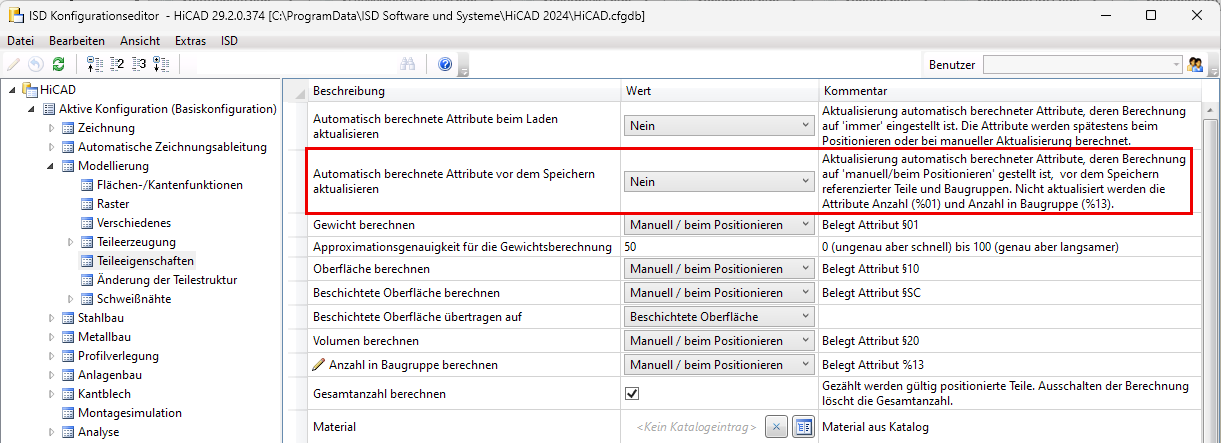Expand the Automatische Zeichnungsableitung node
The height and width of the screenshot is (443, 1221).
coord(52,147)
